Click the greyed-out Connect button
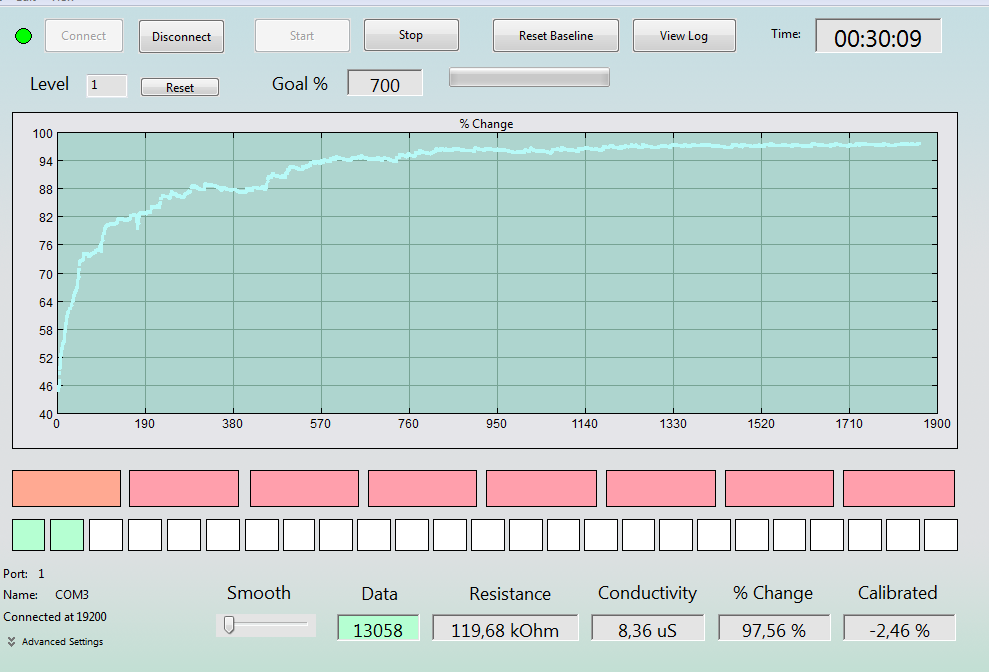Viewport: 989px width, 672px height. (84, 36)
